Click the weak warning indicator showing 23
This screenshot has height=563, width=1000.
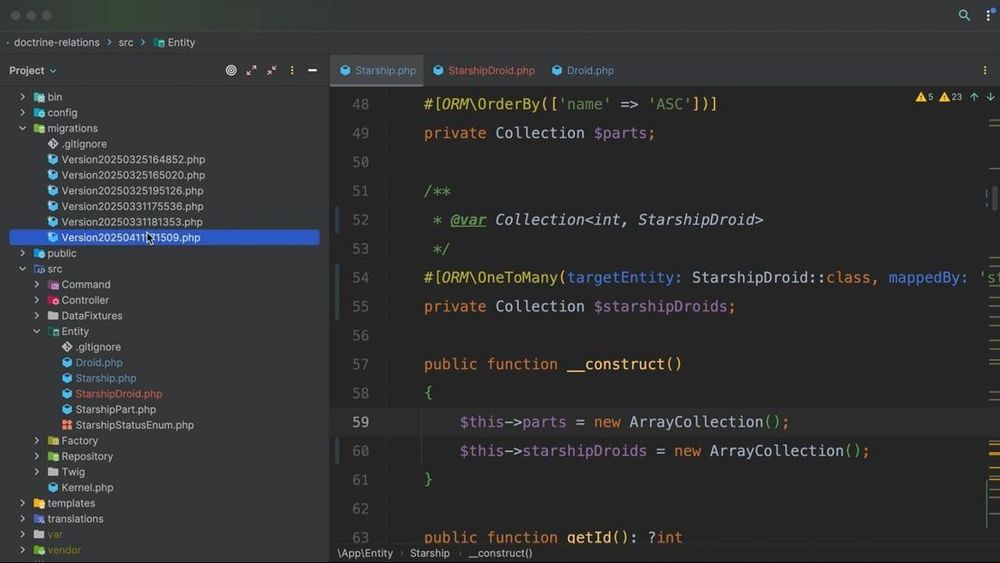950,97
